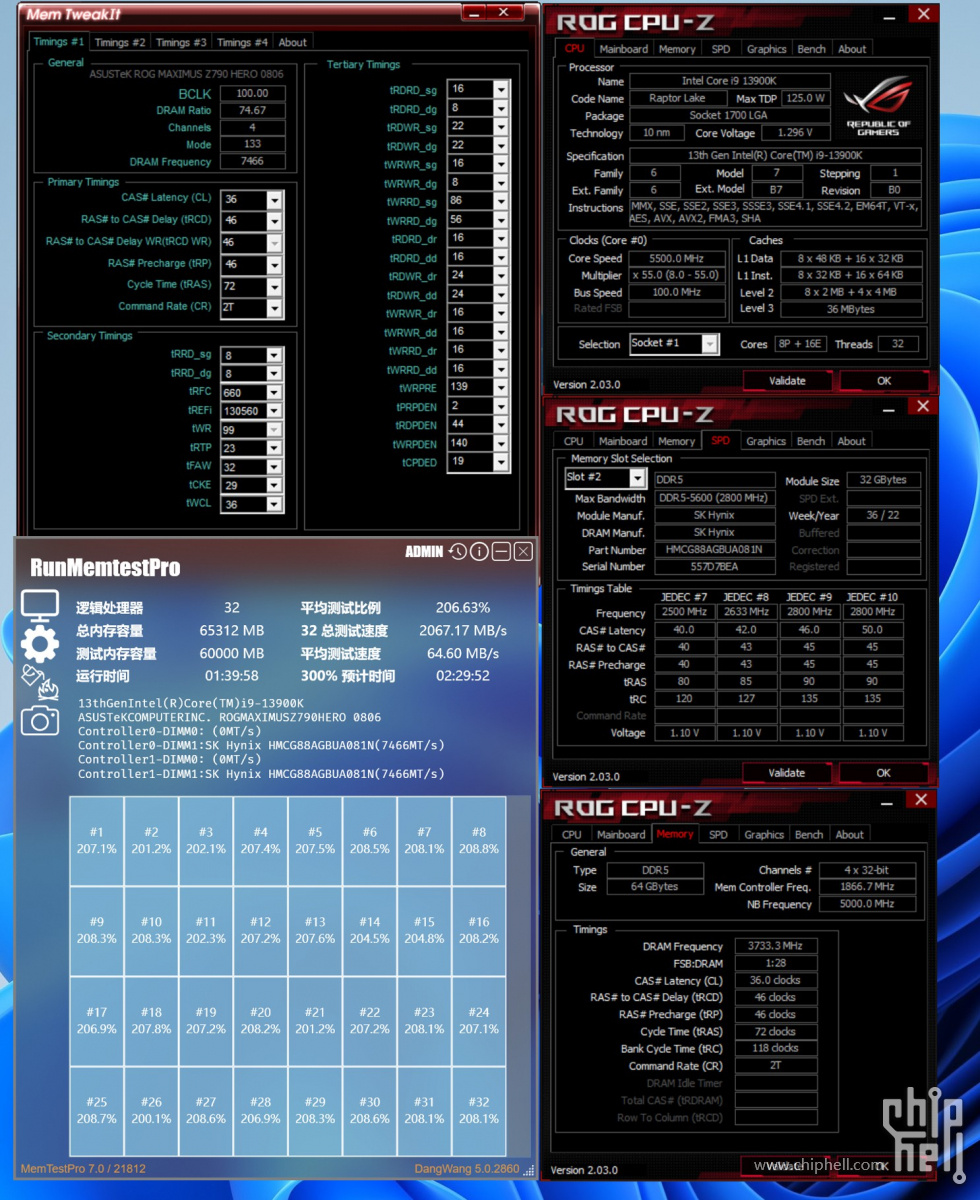980x1200 pixels.
Task: Expand the CAS# Latency (CL) dropdown
Action: [275, 199]
